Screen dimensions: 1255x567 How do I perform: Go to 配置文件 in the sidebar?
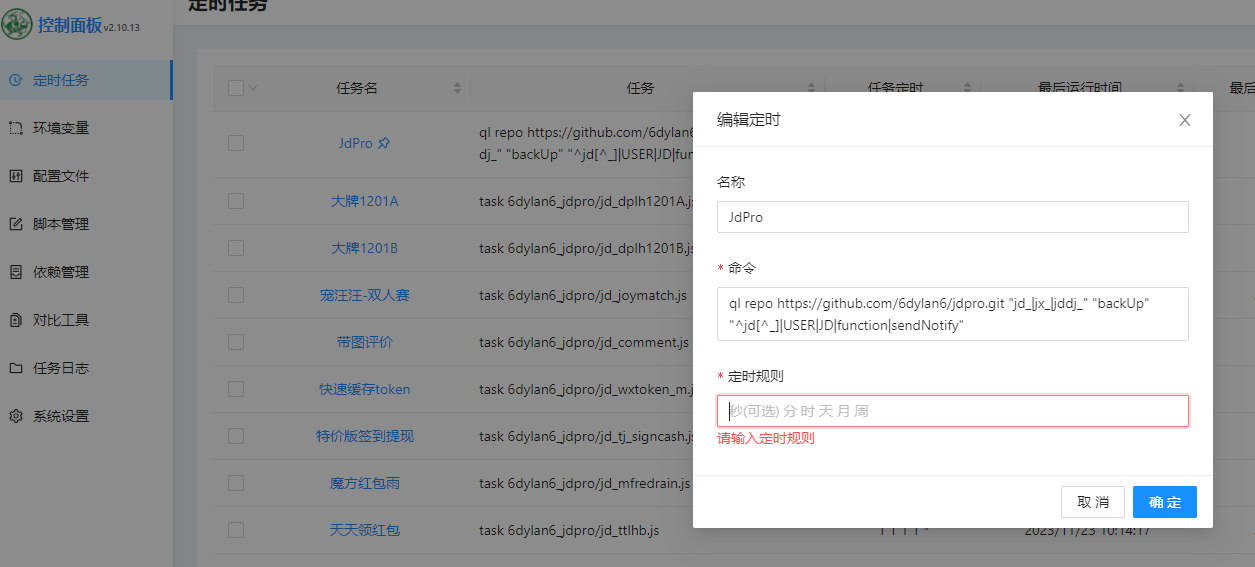click(x=86, y=176)
